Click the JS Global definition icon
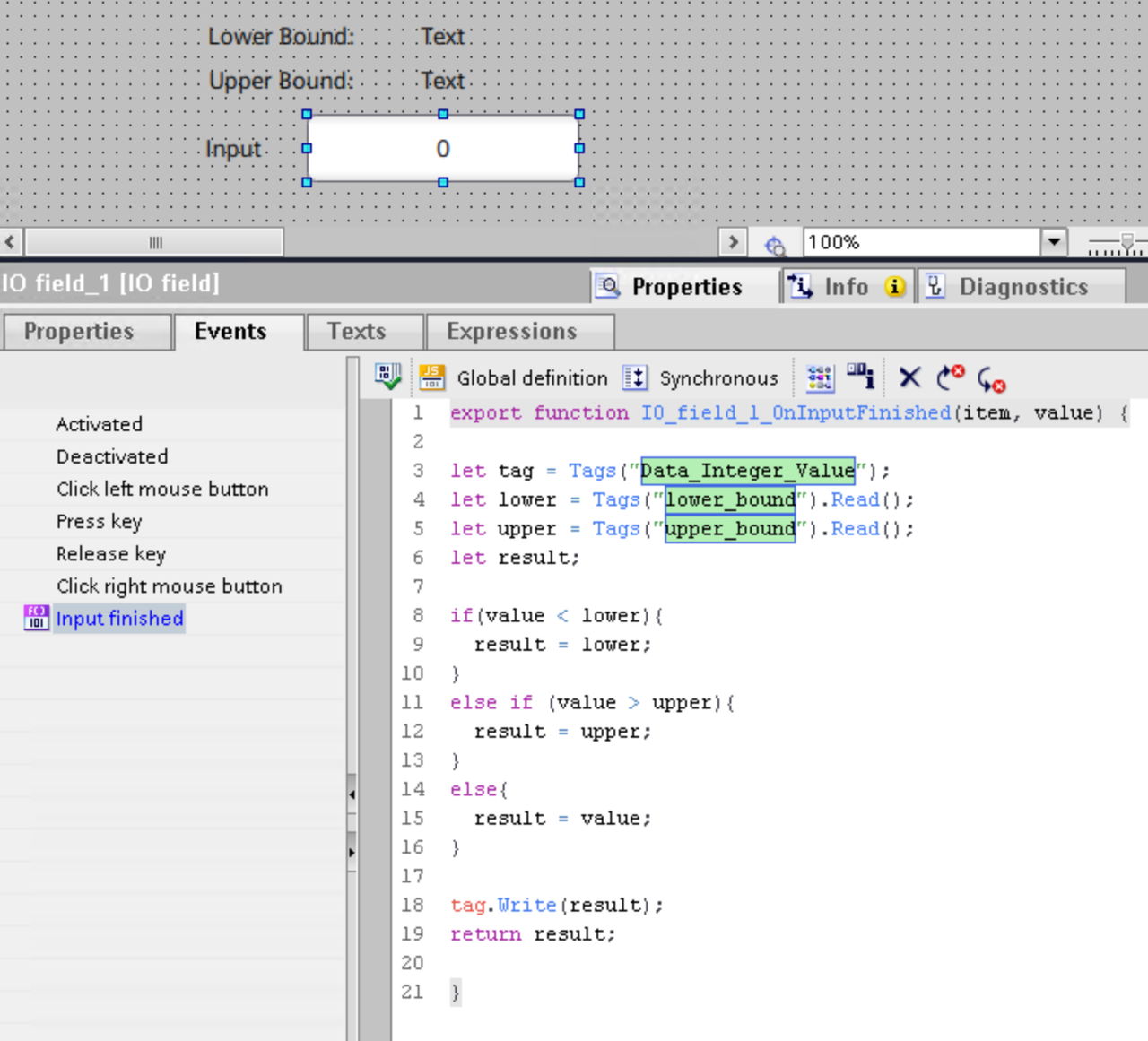 (x=432, y=377)
